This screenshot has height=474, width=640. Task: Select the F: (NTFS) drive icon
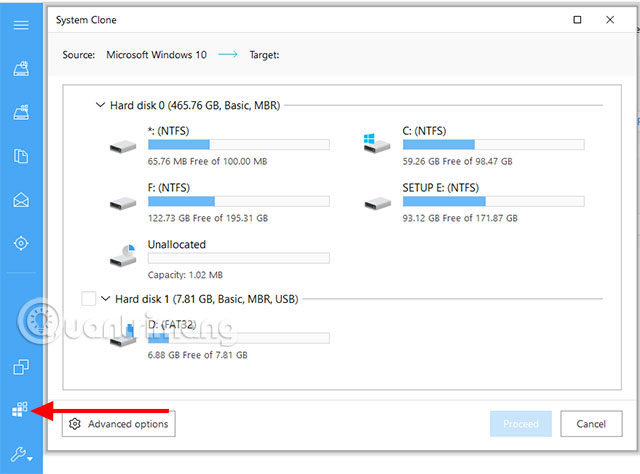(123, 203)
